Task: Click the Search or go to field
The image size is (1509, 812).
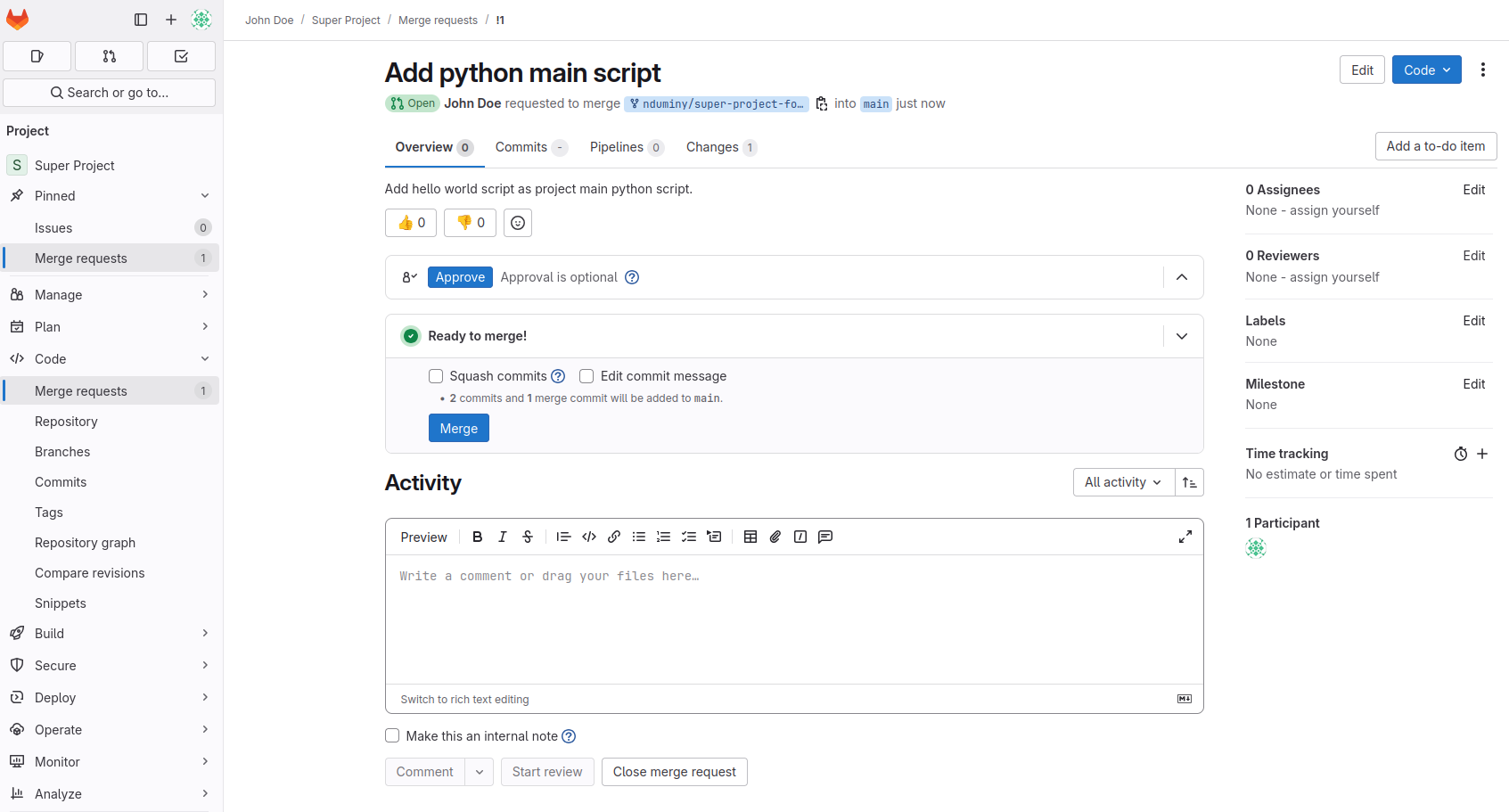Action: point(109,92)
